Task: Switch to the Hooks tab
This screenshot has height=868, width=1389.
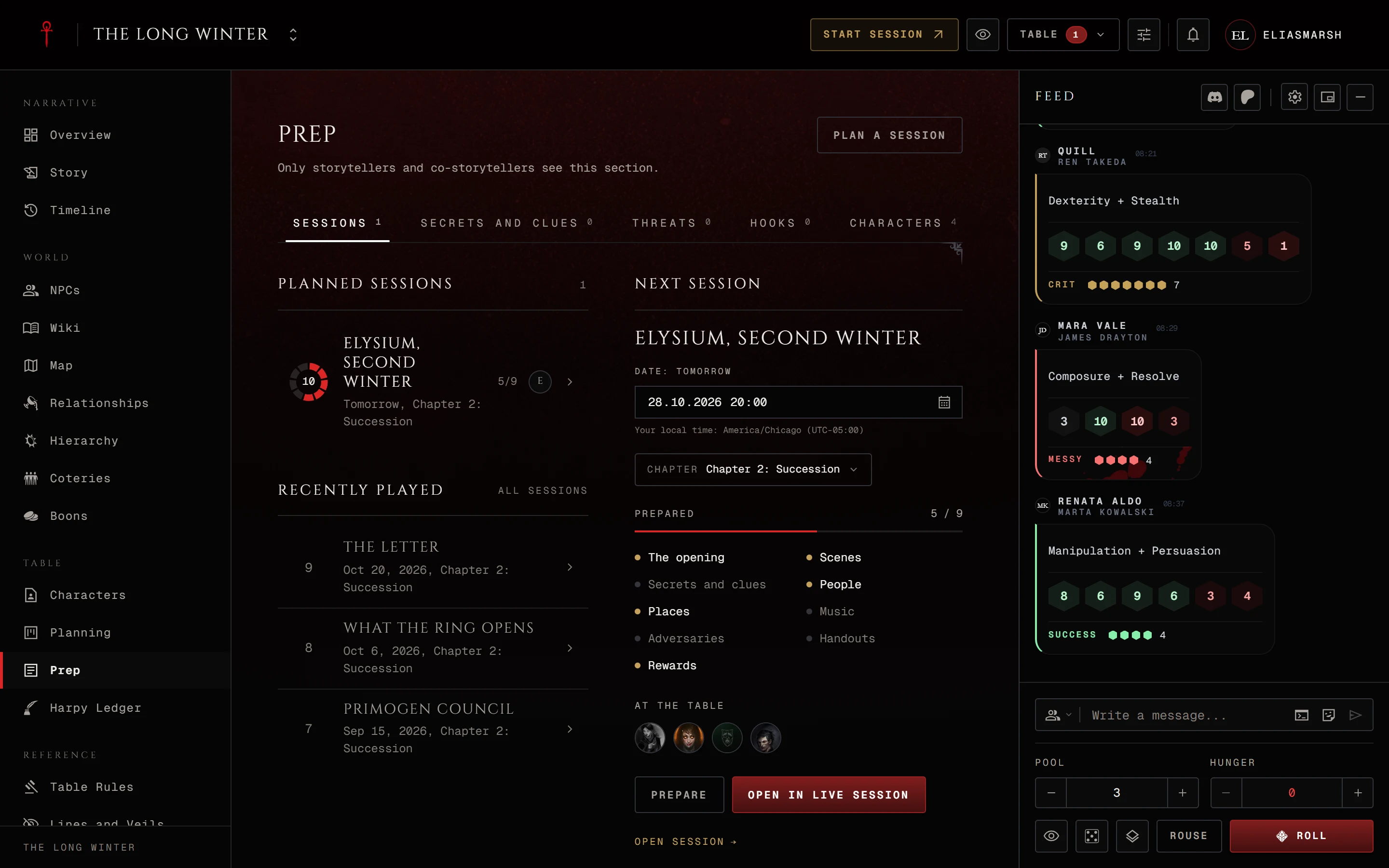Action: point(780,223)
